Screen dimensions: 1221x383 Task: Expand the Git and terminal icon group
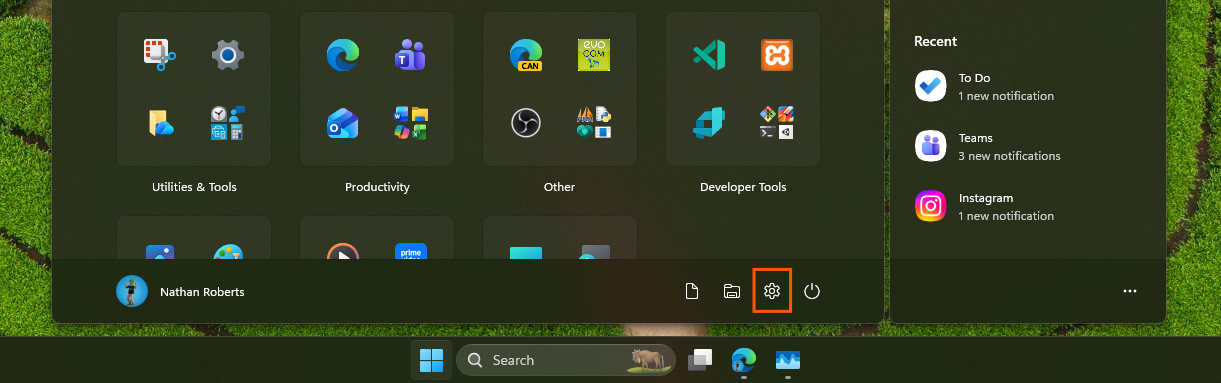coord(777,122)
